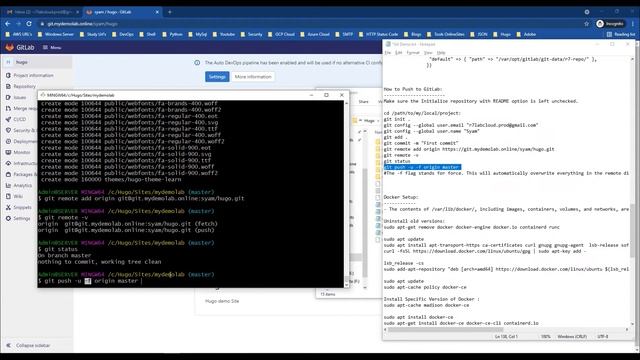The height and width of the screenshot is (360, 640).
Task: Open a new browser tab
Action: [x=170, y=12]
